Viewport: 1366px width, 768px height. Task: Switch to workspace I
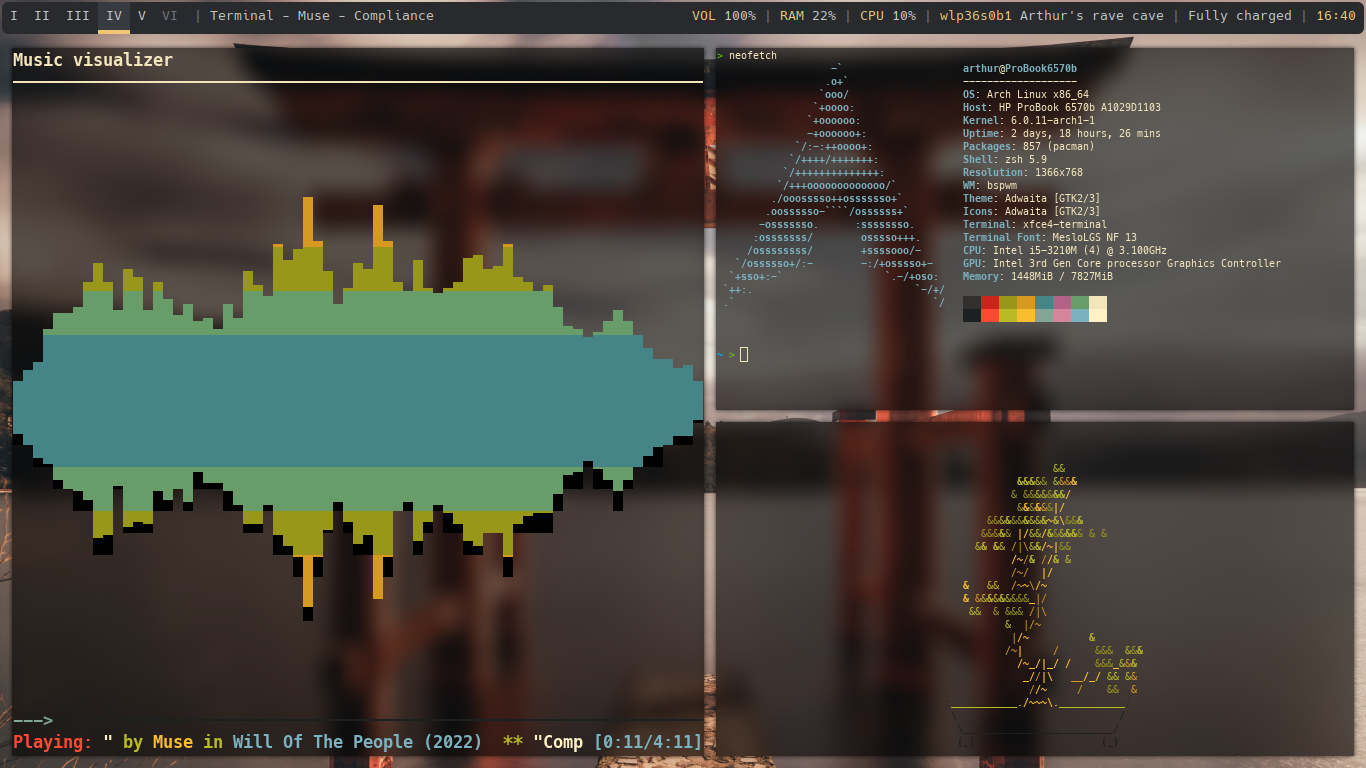point(14,16)
